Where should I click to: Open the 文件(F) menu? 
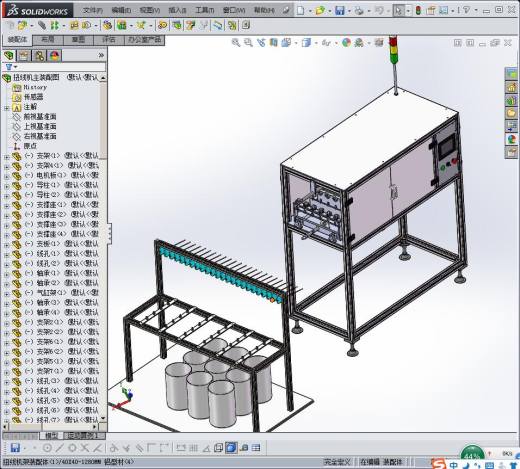click(x=92, y=10)
